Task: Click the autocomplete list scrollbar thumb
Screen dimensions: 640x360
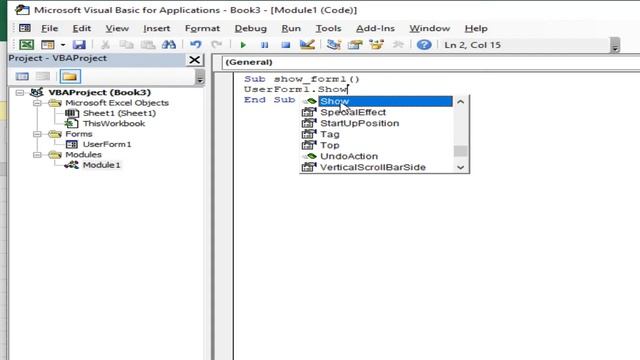Action: [x=460, y=151]
